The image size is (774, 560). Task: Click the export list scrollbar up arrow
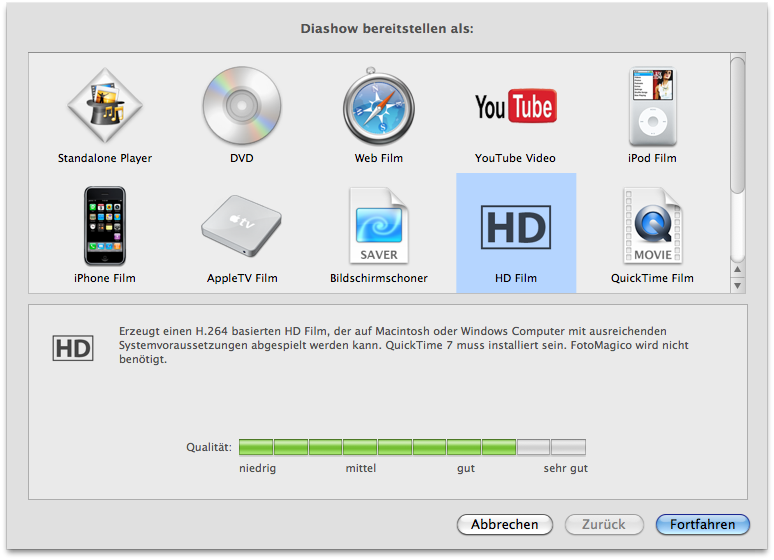pos(738,268)
